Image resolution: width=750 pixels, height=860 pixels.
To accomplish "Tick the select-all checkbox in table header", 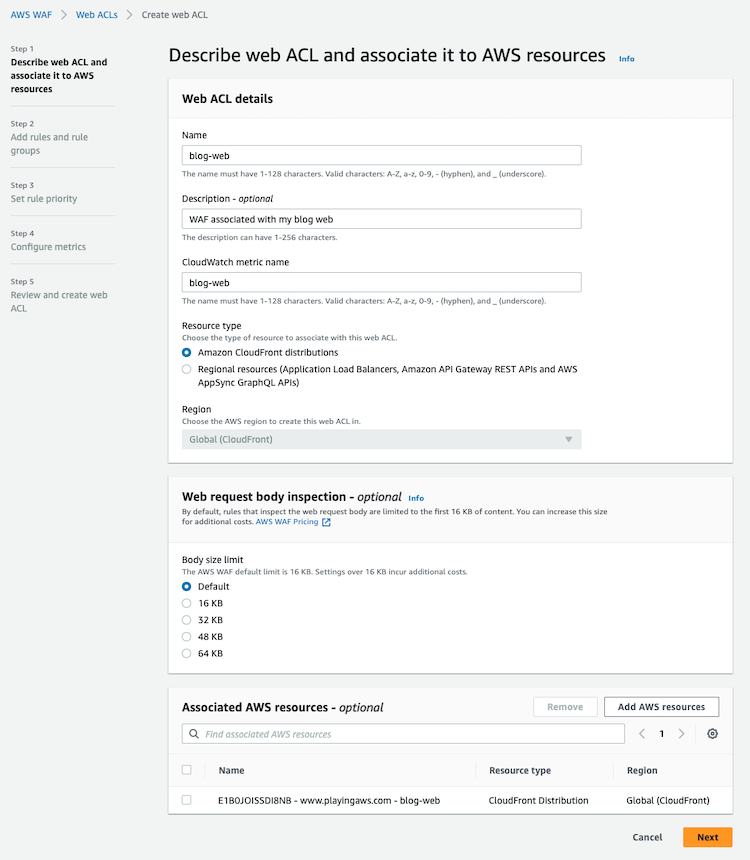I will point(187,770).
